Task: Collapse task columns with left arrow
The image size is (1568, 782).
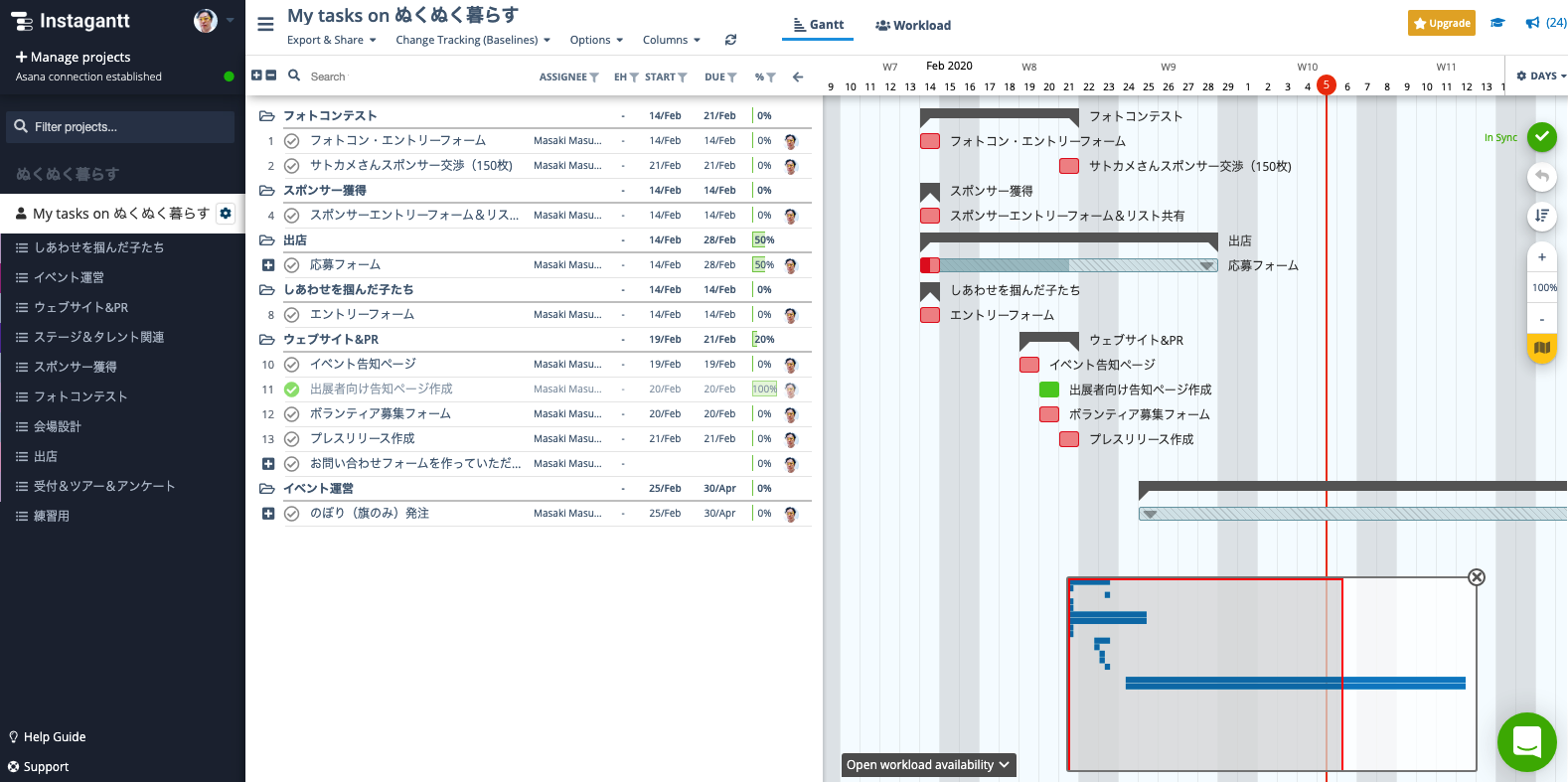Action: coord(797,77)
